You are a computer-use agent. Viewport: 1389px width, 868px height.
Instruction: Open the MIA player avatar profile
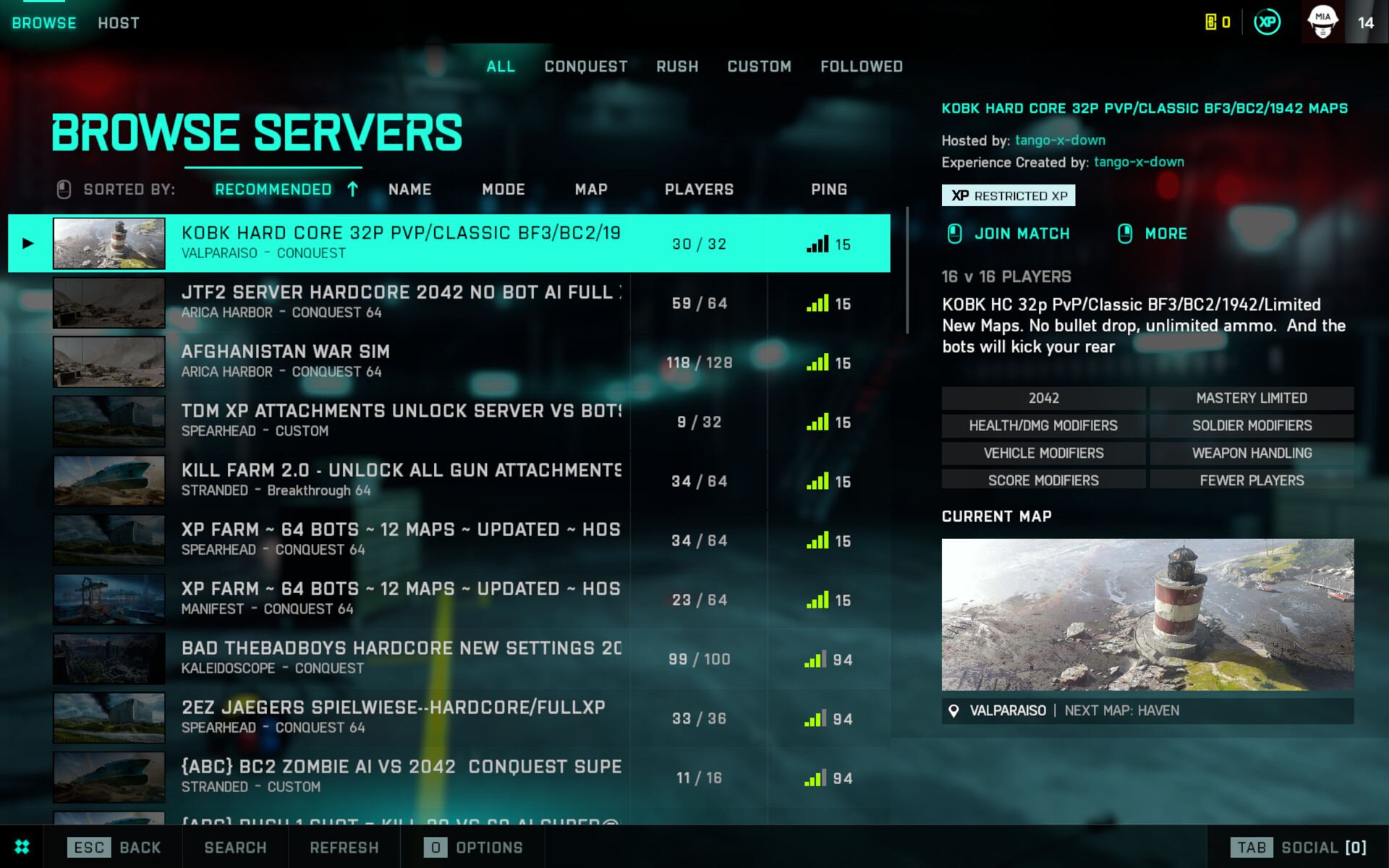1322,22
